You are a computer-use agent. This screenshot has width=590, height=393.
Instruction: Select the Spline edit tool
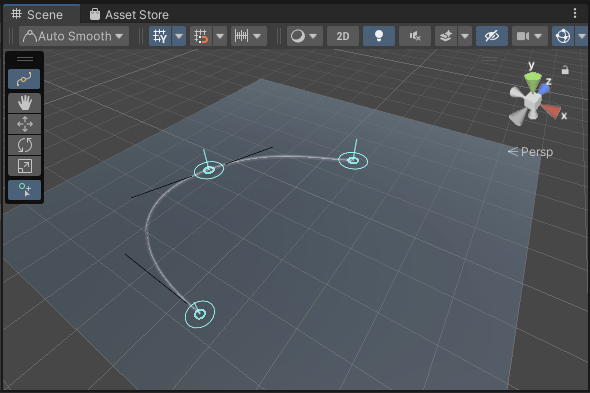(24, 79)
